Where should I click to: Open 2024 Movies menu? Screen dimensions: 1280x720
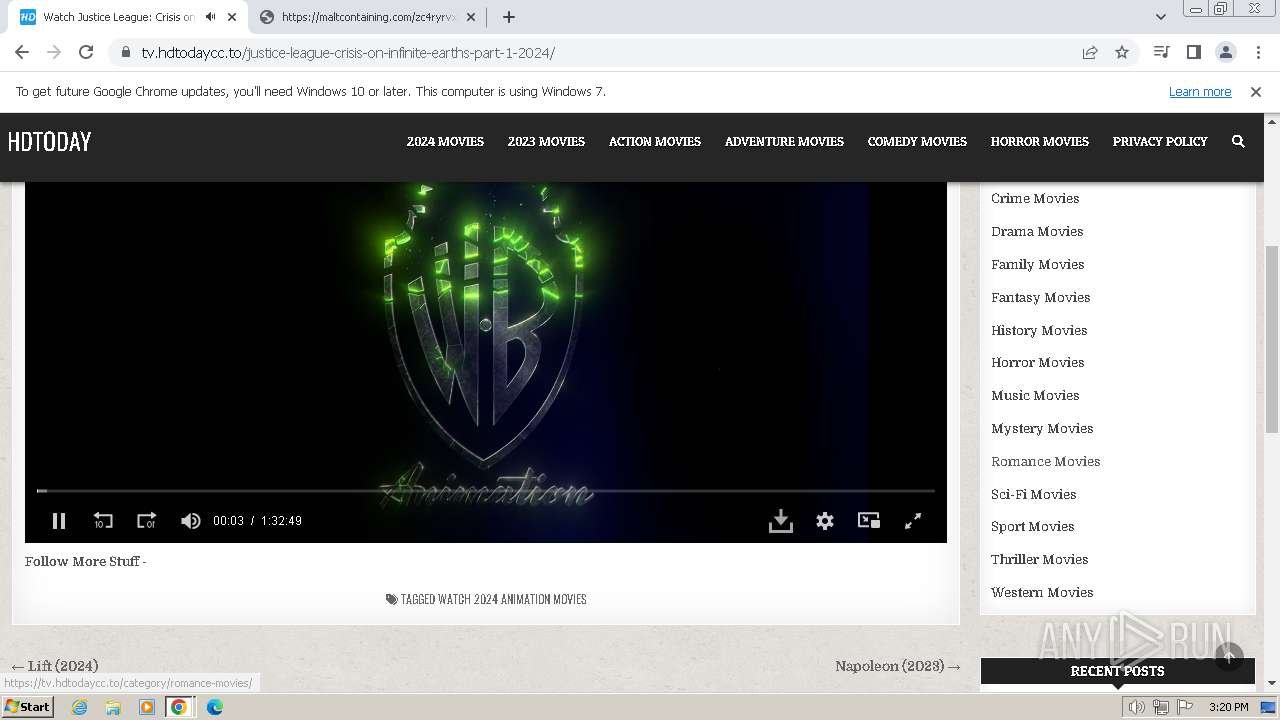click(x=445, y=141)
